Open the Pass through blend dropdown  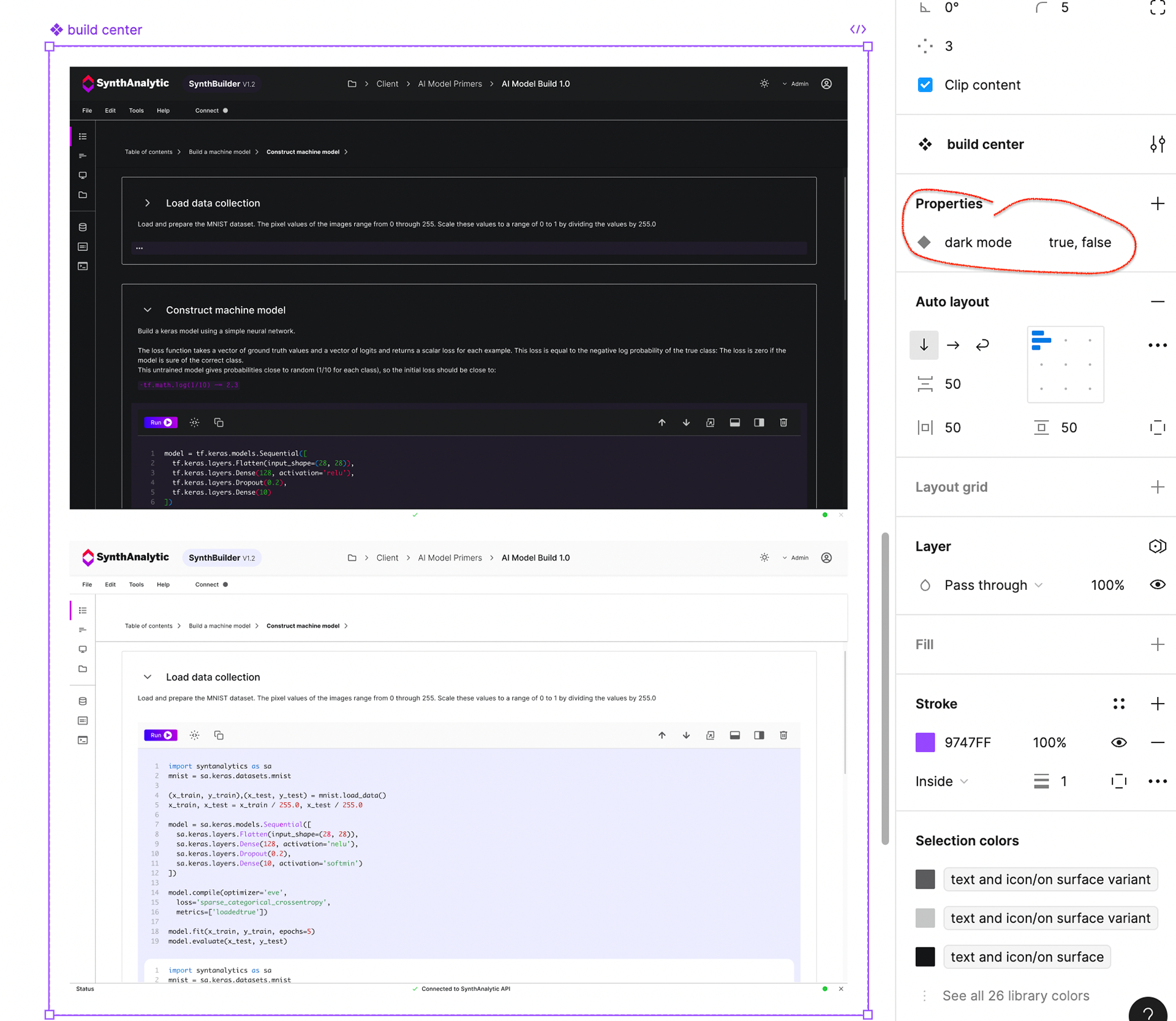[993, 585]
